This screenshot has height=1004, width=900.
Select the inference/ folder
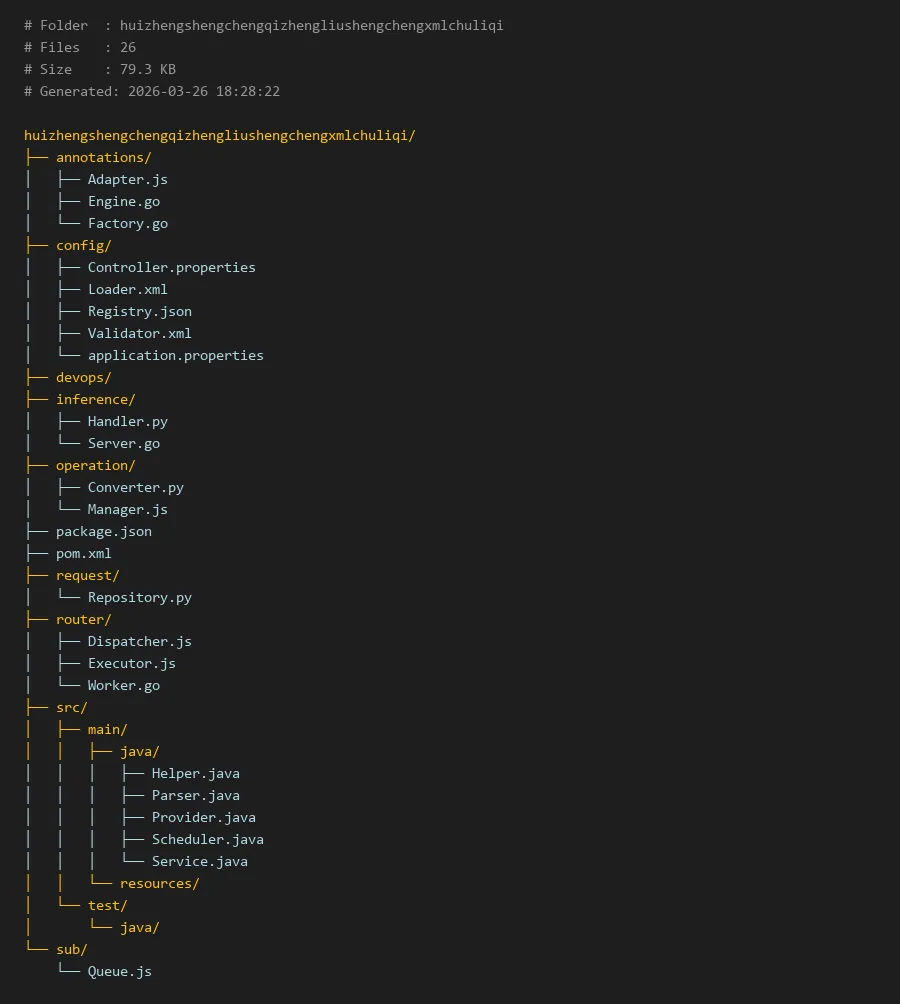click(x=95, y=399)
